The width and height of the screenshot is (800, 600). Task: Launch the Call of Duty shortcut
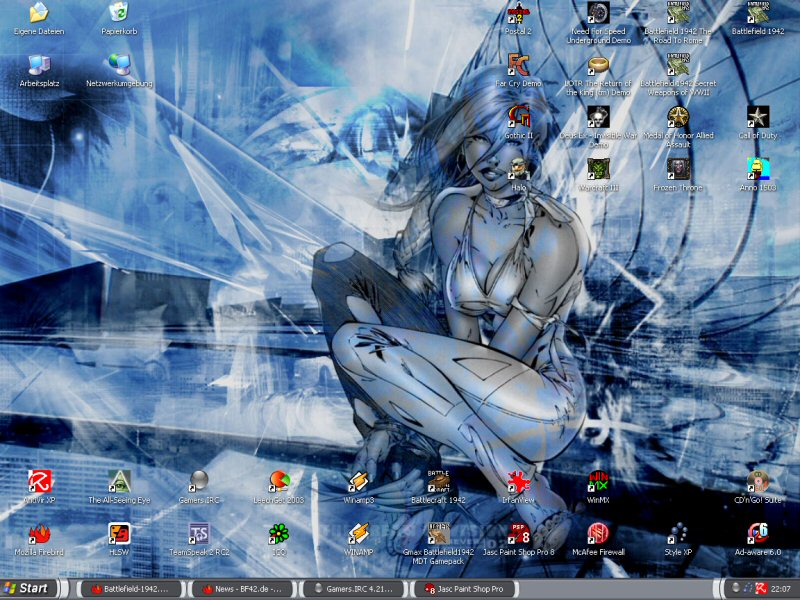point(758,117)
